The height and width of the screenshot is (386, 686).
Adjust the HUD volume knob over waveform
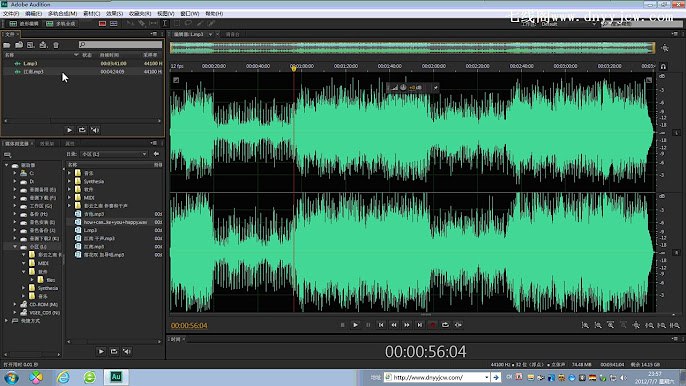click(x=403, y=88)
